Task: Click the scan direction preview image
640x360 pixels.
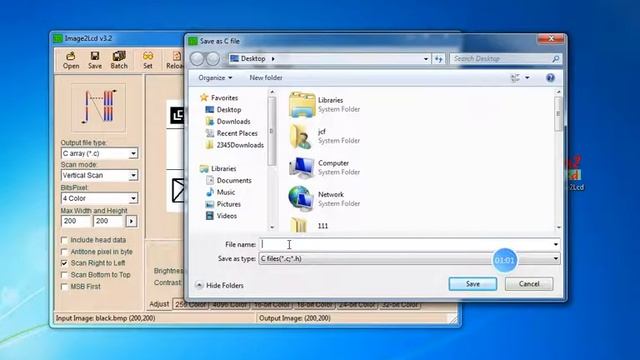Action: (99, 108)
